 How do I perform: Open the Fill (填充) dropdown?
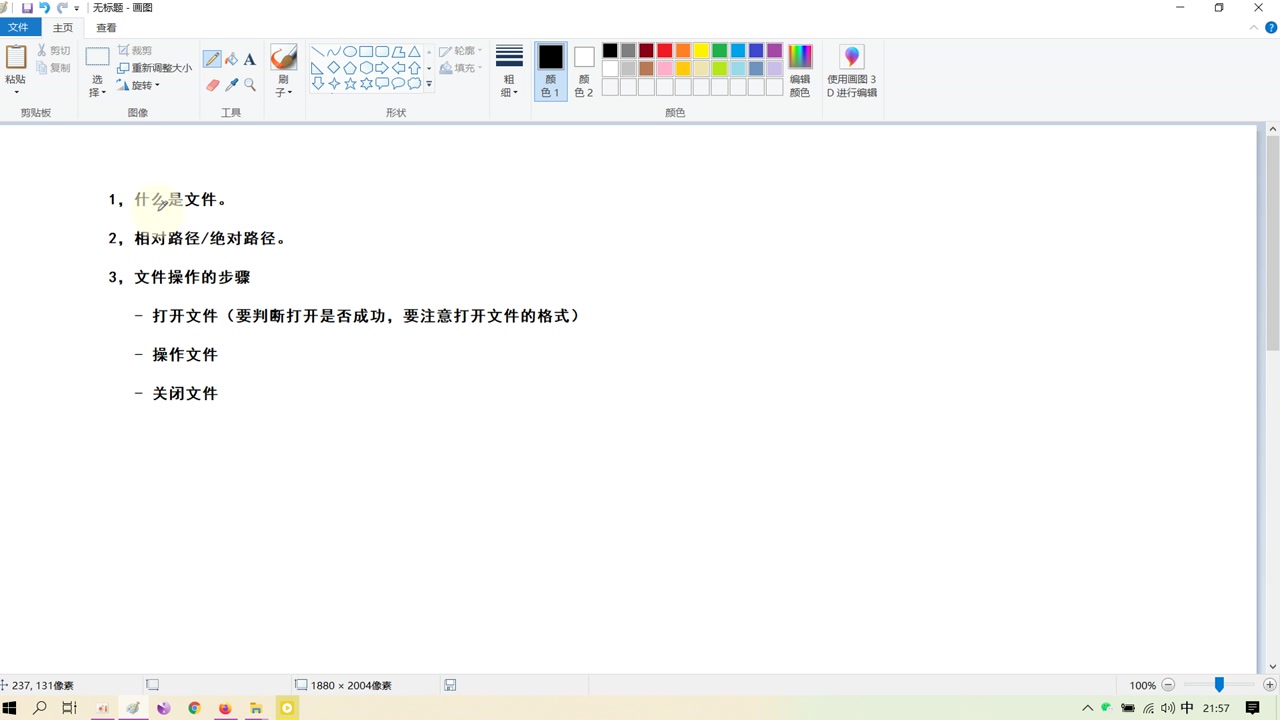click(461, 68)
